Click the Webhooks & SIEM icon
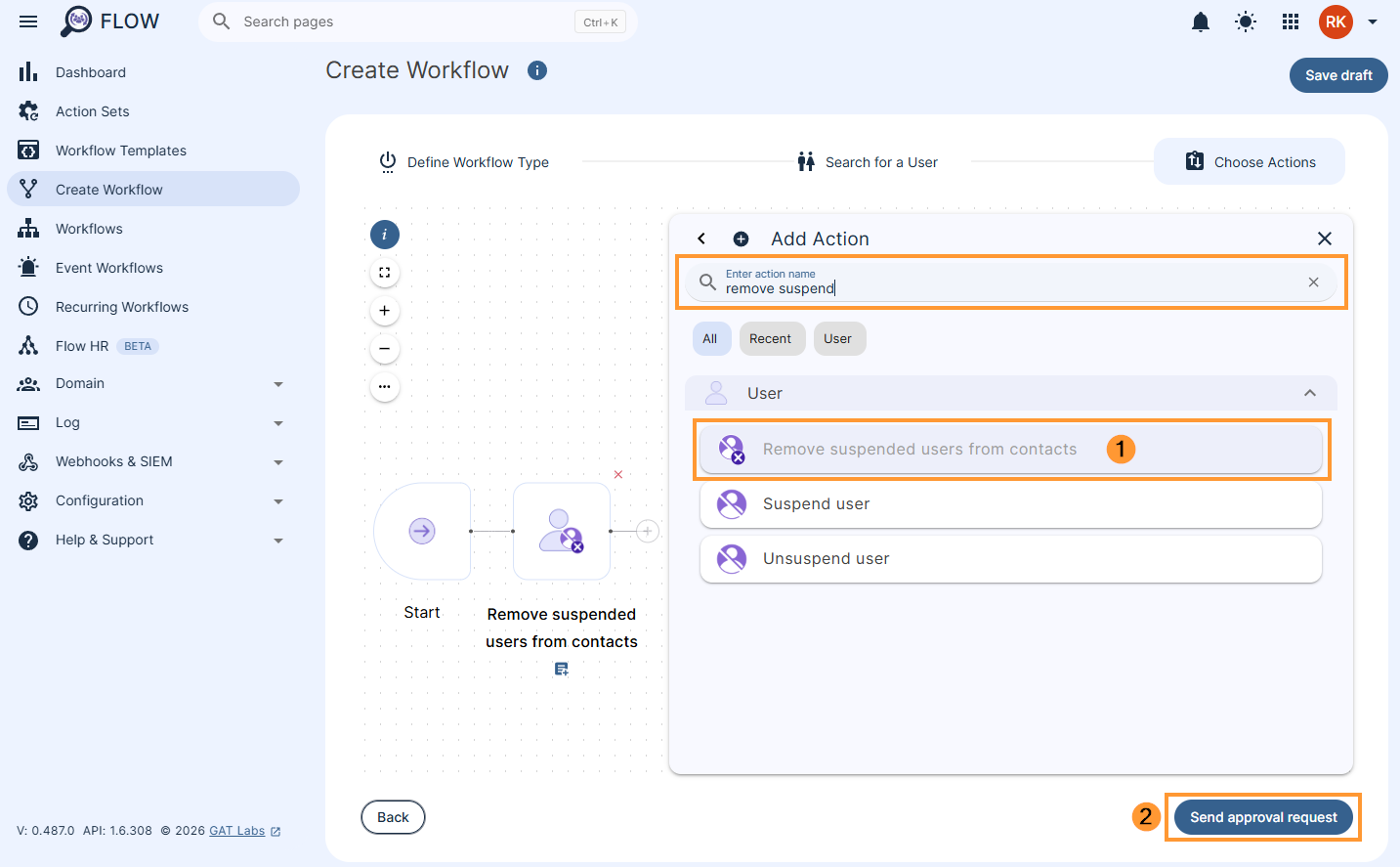The height and width of the screenshot is (867, 1400). (28, 462)
